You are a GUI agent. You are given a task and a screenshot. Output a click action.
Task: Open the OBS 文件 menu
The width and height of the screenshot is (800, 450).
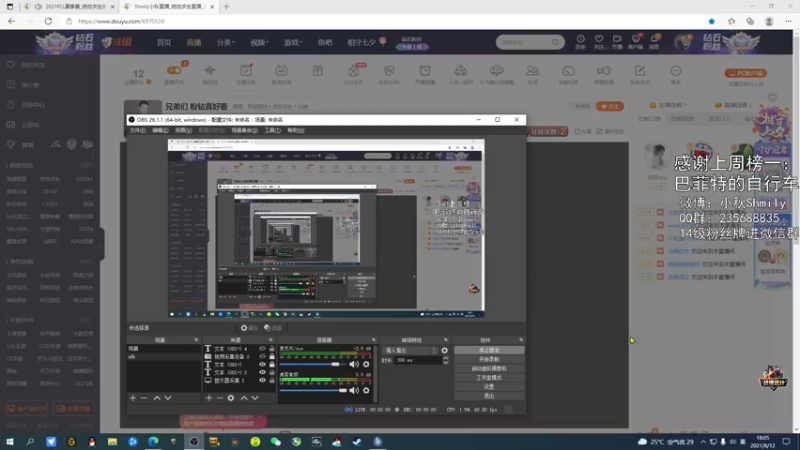tap(137, 131)
